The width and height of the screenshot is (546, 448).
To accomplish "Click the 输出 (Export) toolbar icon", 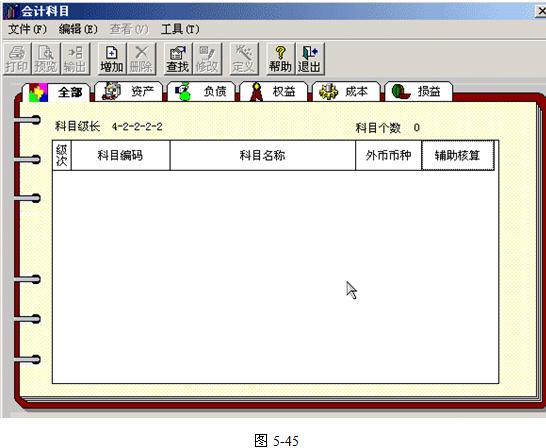I will [x=75, y=59].
